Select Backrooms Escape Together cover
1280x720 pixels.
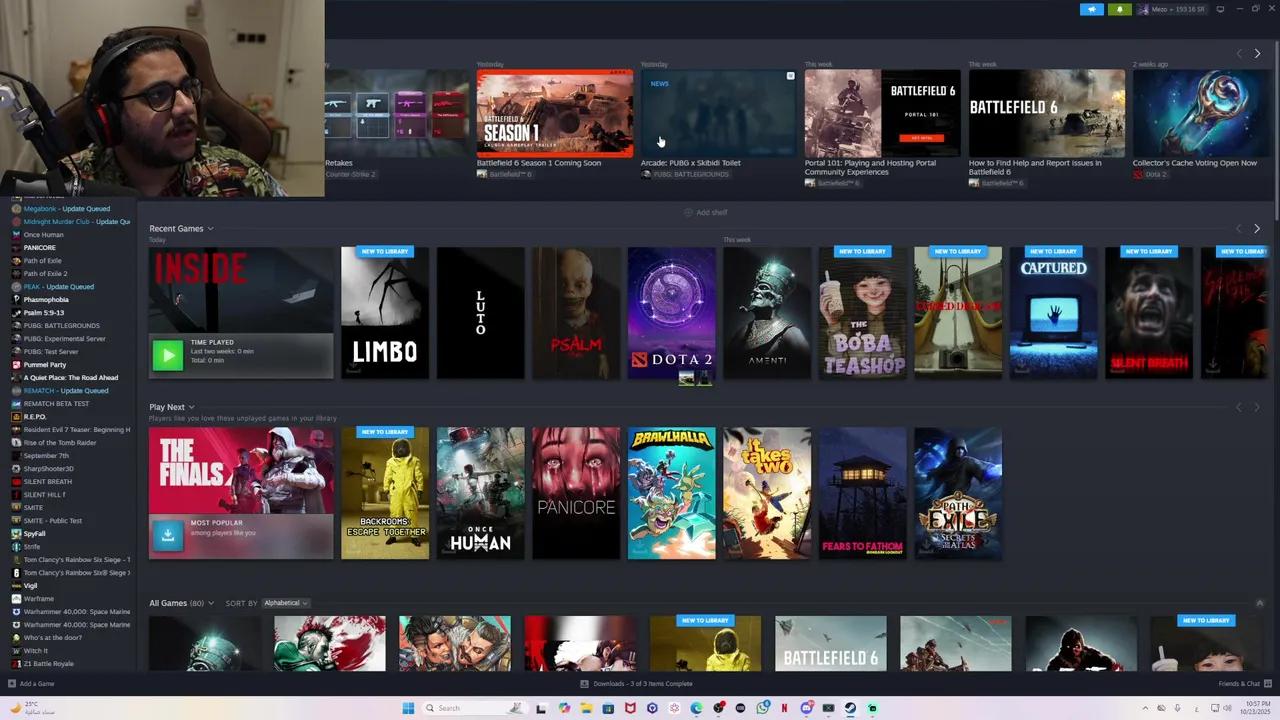[385, 493]
